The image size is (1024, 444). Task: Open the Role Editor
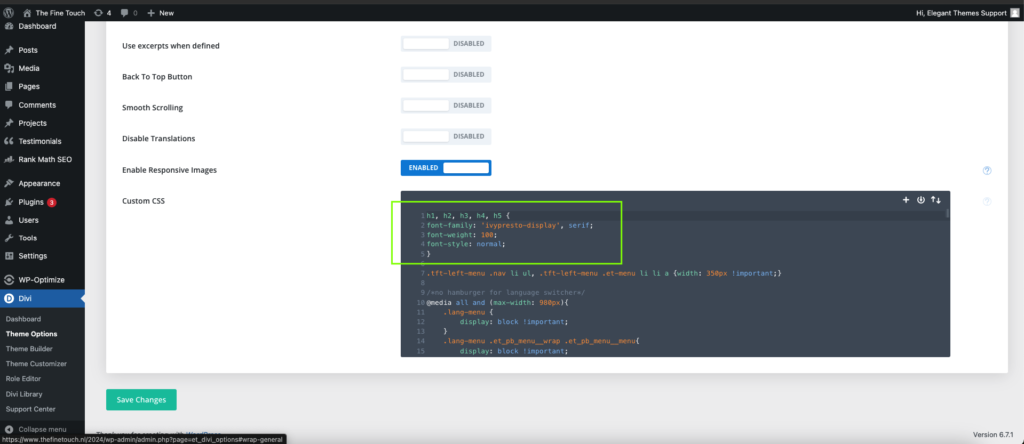(x=24, y=379)
